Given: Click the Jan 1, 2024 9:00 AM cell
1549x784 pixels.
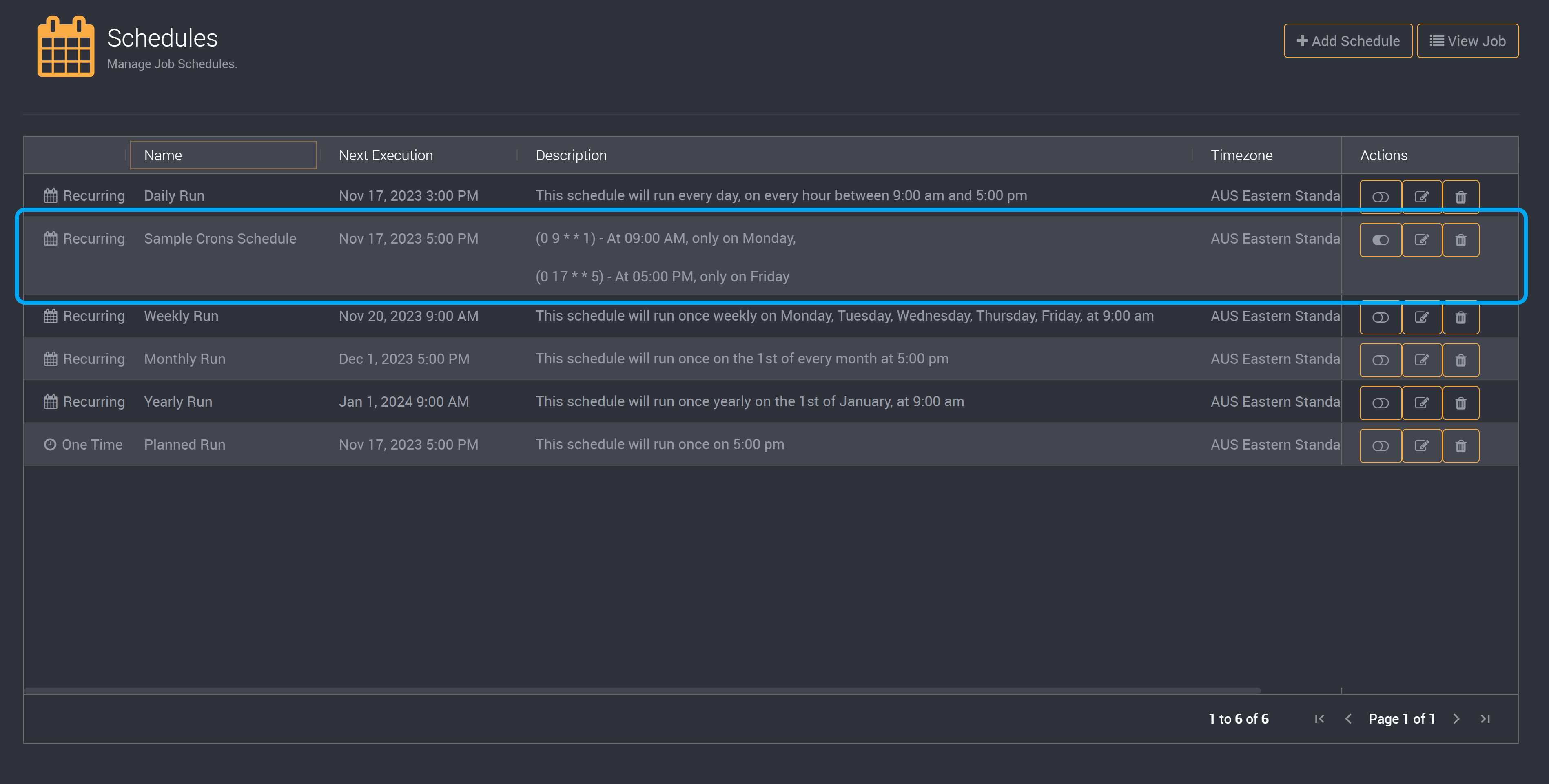Looking at the screenshot, I should point(403,402).
